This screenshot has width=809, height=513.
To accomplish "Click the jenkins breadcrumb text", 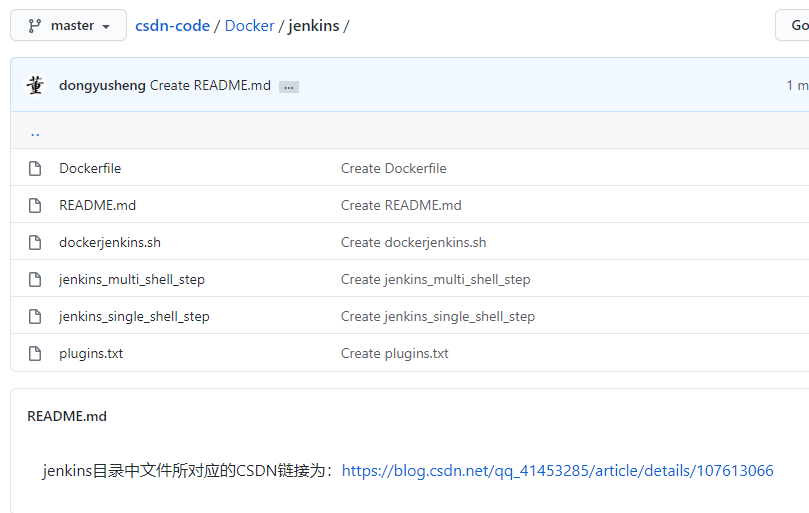I will point(314,26).
